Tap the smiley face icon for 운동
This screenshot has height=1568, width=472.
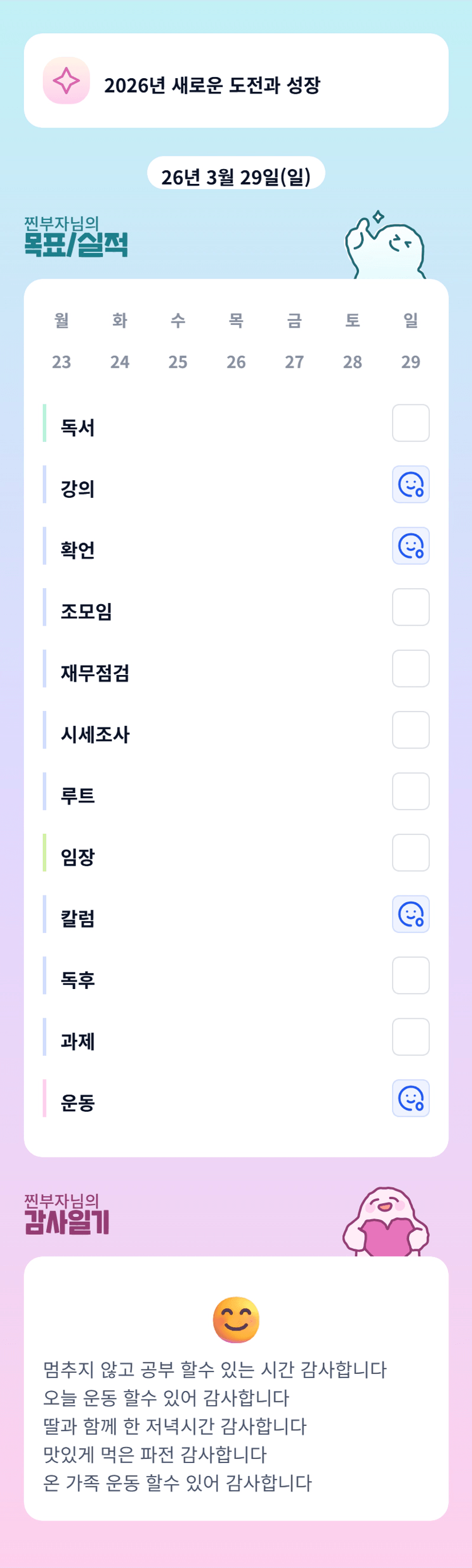point(410,1098)
